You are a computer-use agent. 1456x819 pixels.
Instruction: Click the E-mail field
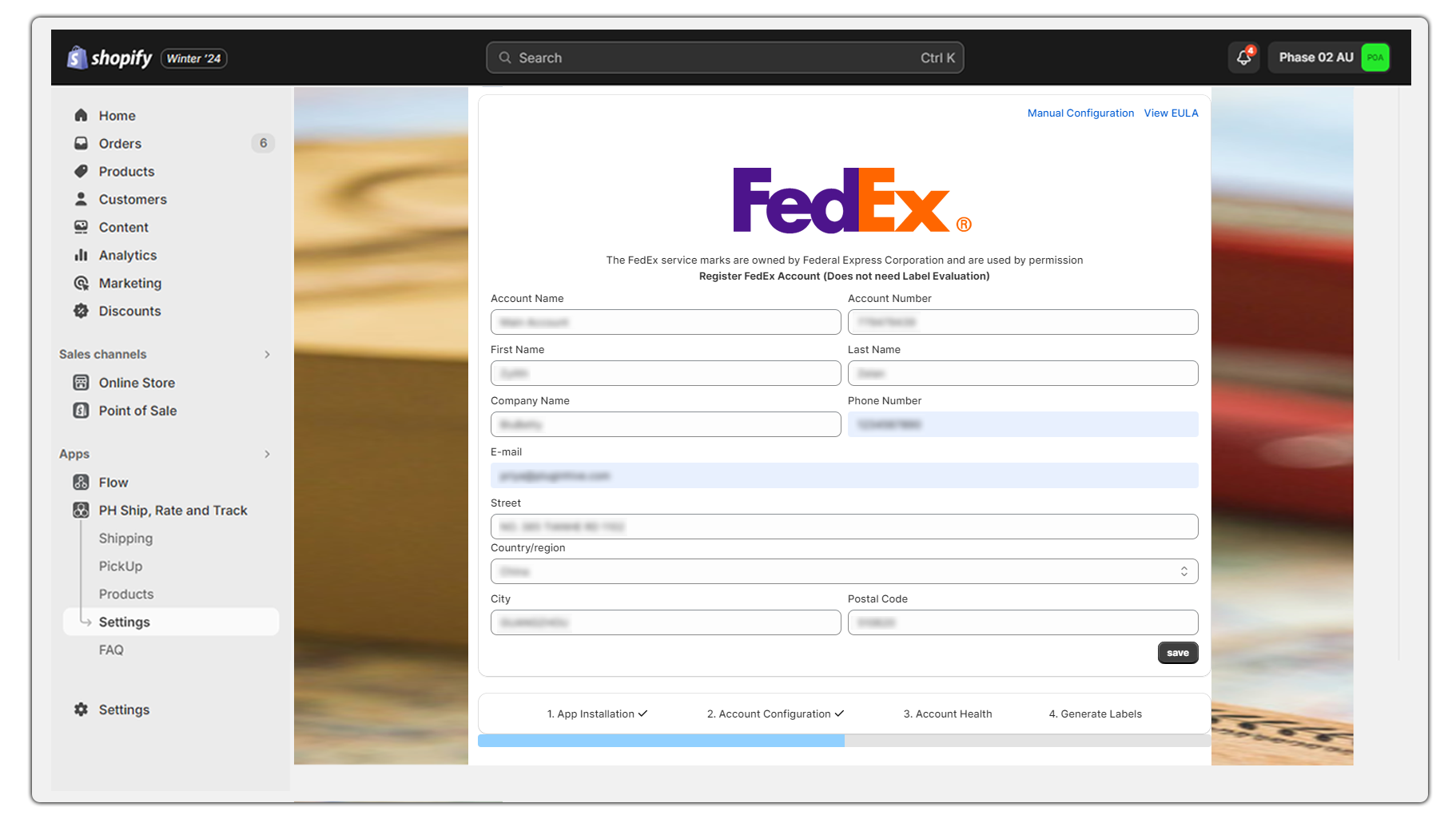click(x=844, y=475)
